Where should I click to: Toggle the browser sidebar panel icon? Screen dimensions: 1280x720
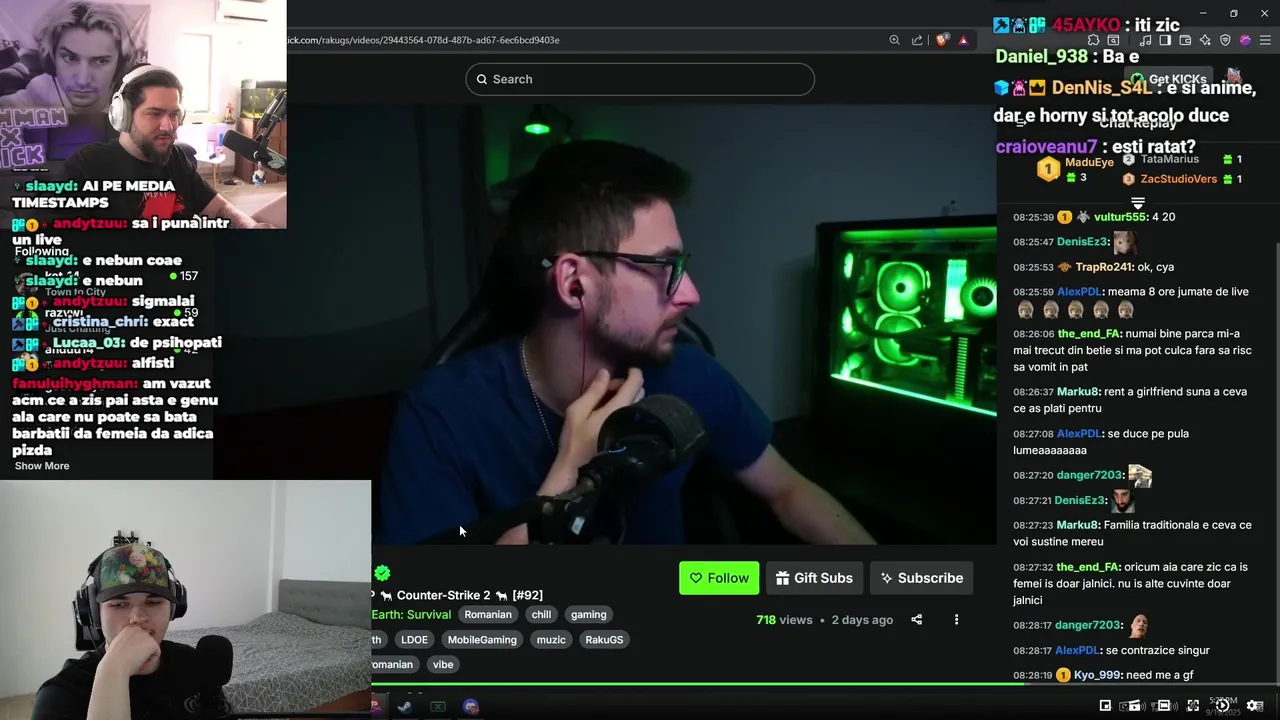1165,40
